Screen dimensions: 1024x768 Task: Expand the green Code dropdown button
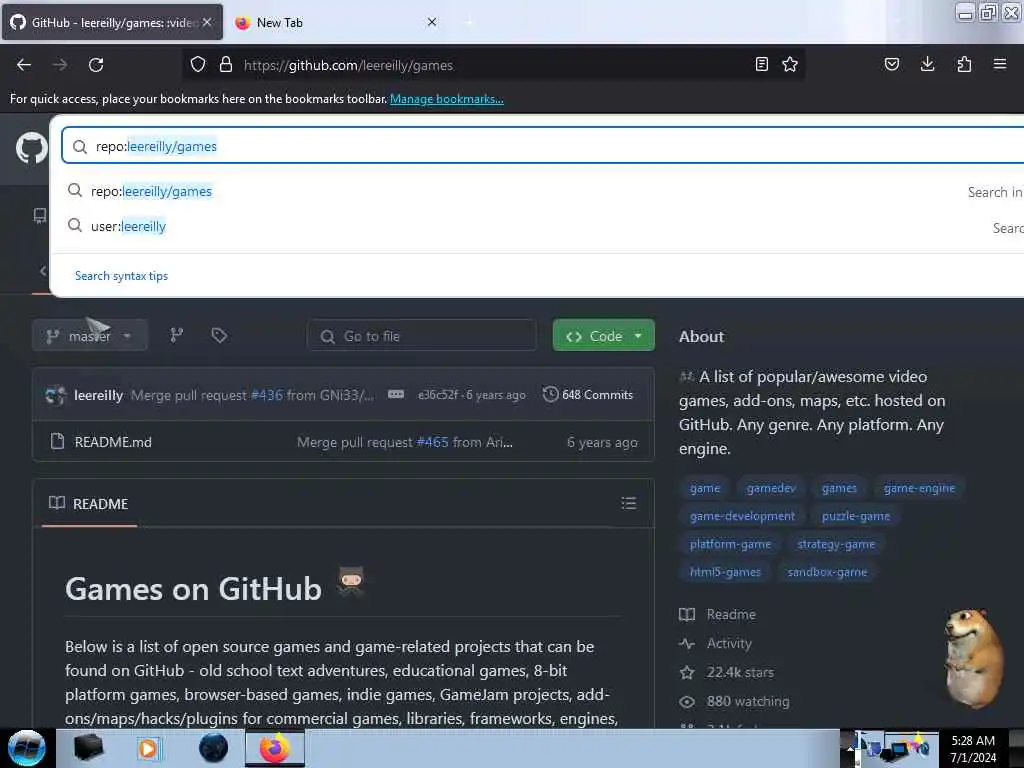[x=603, y=336]
